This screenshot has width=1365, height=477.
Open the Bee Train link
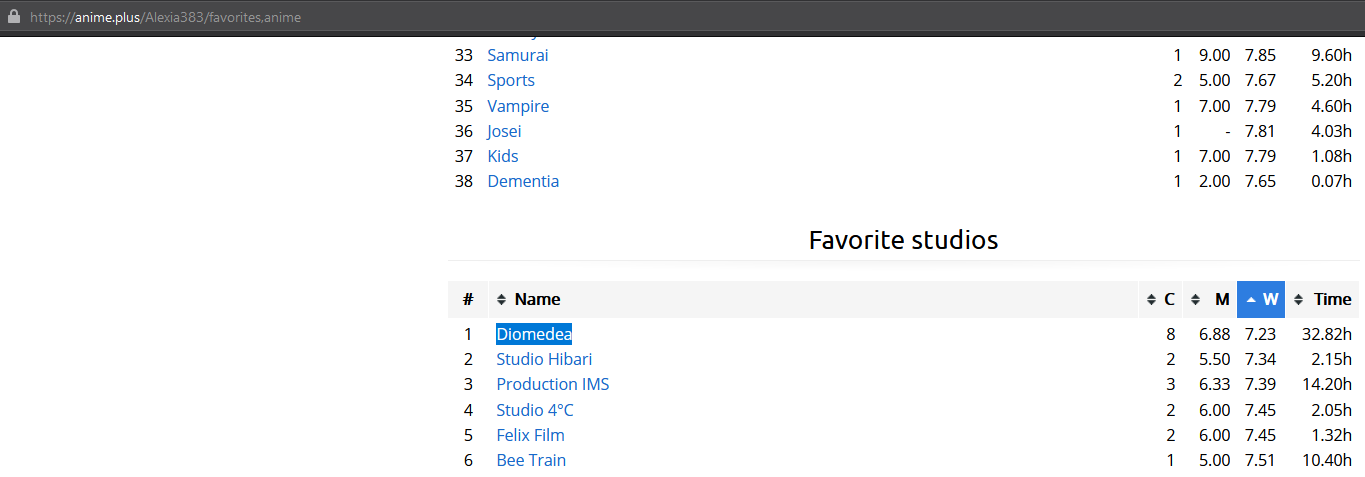tap(531, 460)
